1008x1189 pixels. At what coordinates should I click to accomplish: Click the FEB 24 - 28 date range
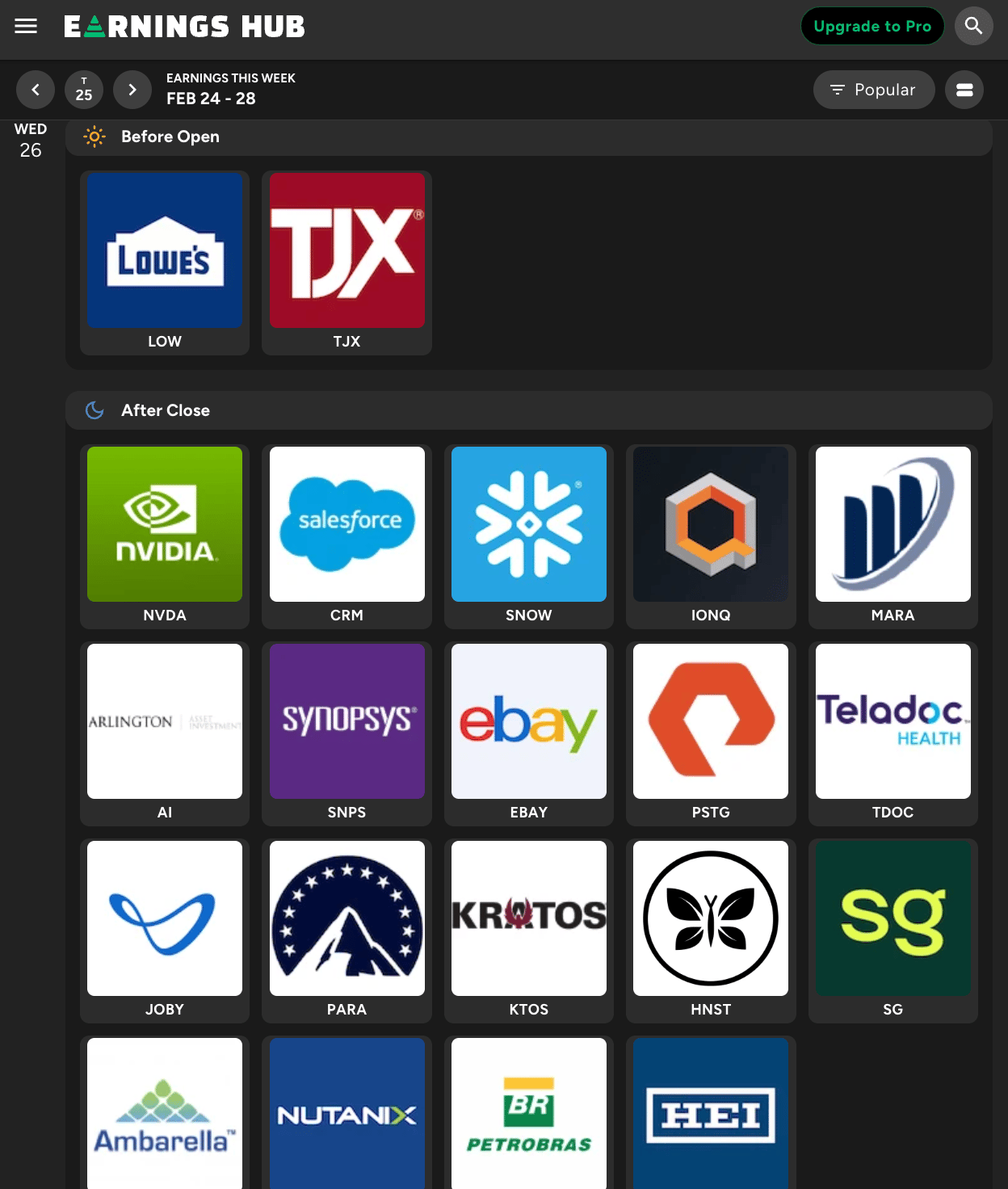click(x=211, y=99)
